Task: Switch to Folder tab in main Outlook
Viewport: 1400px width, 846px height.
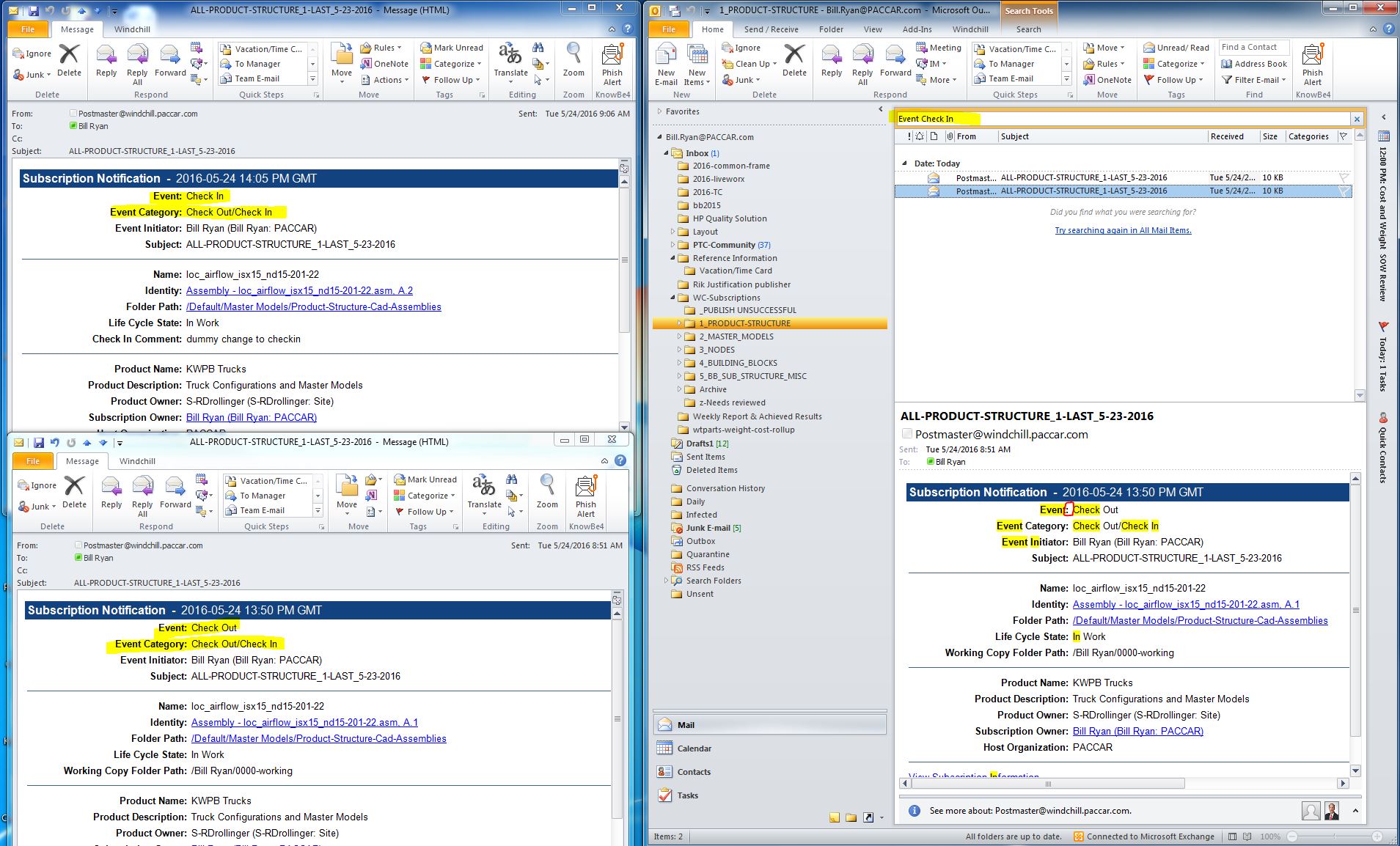Action: click(x=831, y=29)
